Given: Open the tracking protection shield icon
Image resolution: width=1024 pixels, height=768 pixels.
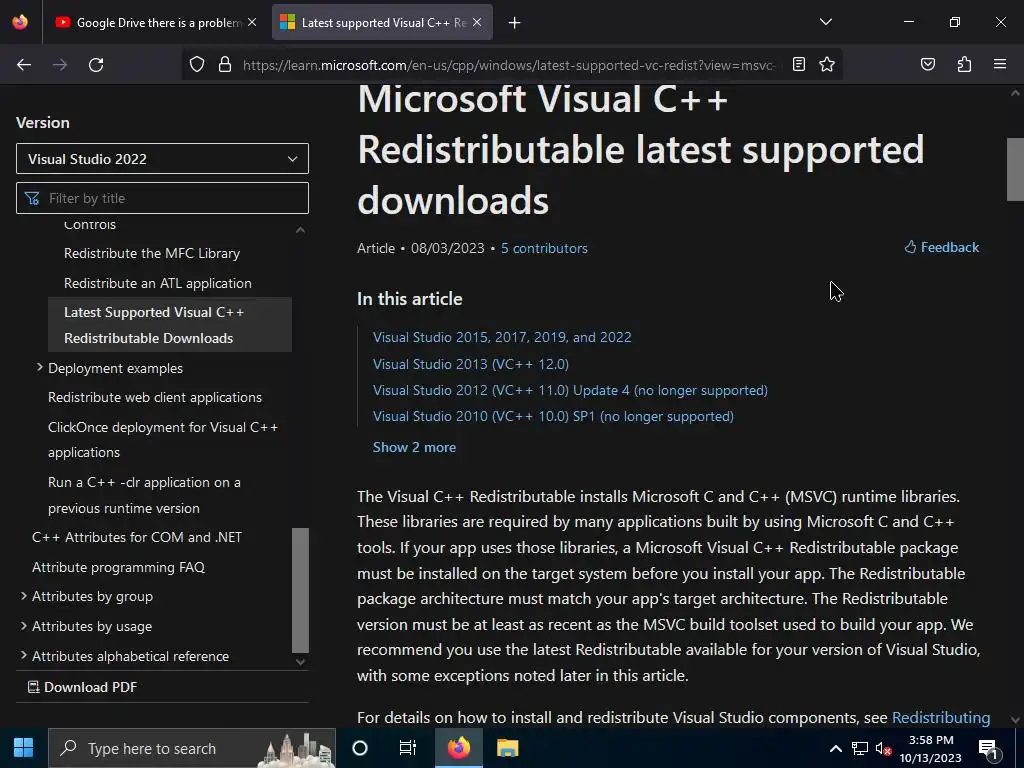Looking at the screenshot, I should 197,65.
